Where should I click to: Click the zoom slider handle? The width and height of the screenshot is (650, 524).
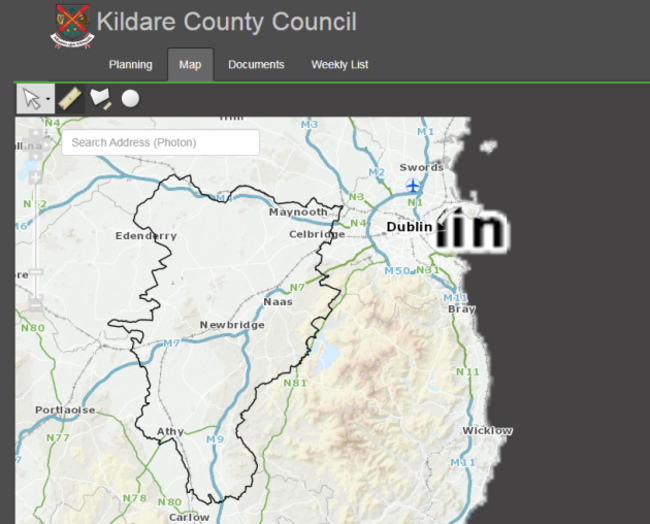tap(36, 272)
